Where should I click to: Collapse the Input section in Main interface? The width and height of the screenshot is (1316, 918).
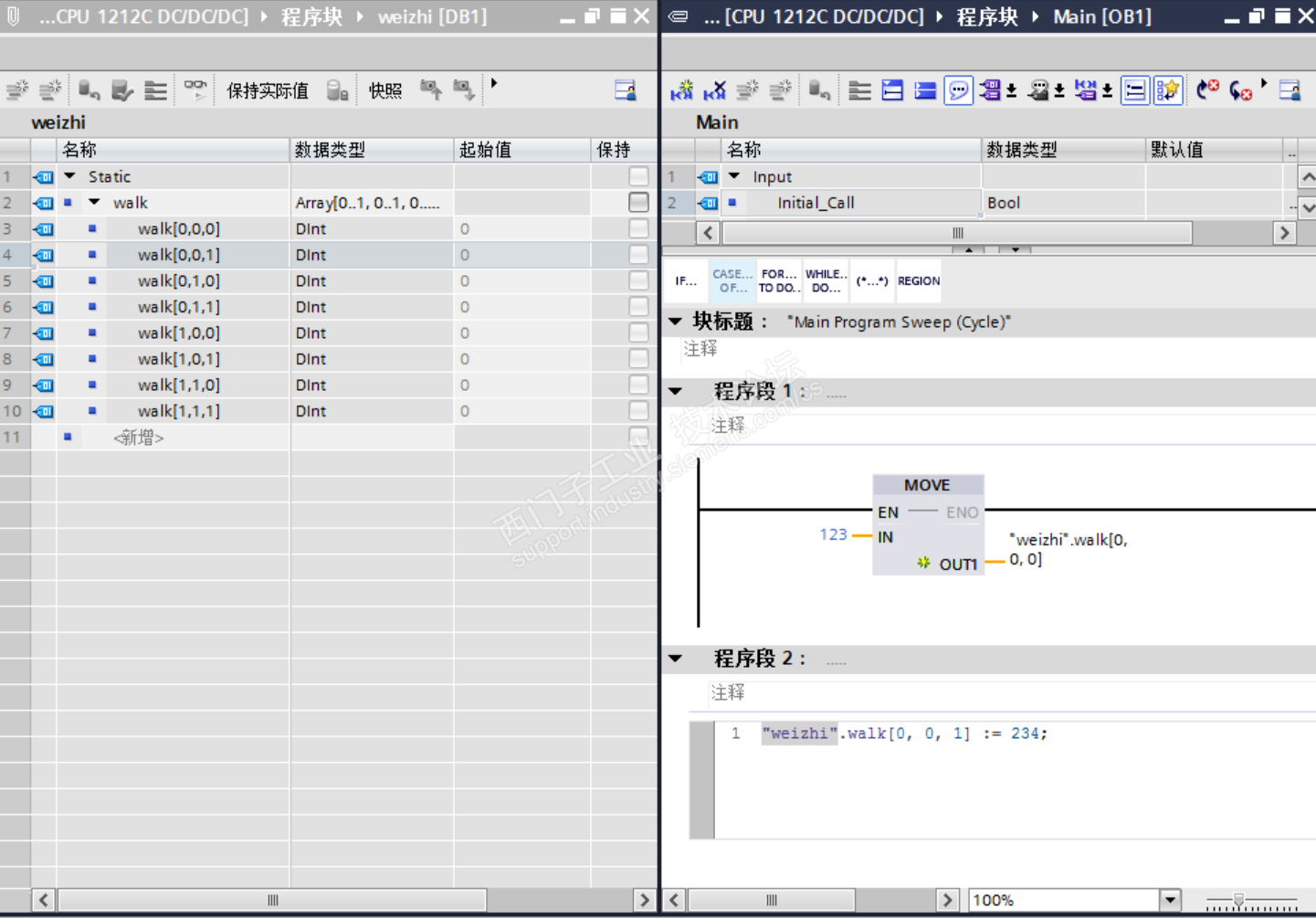coord(734,176)
